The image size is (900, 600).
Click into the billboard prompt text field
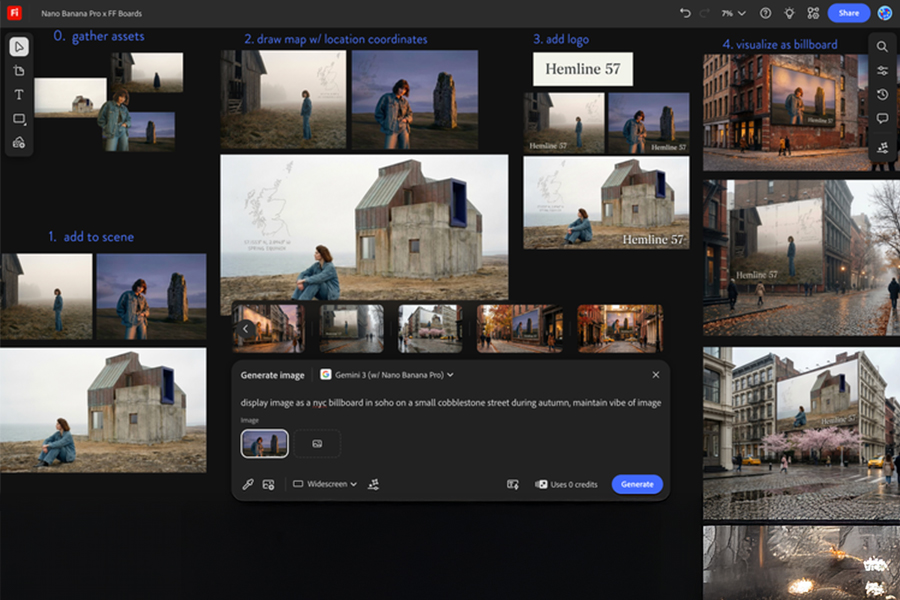click(451, 403)
